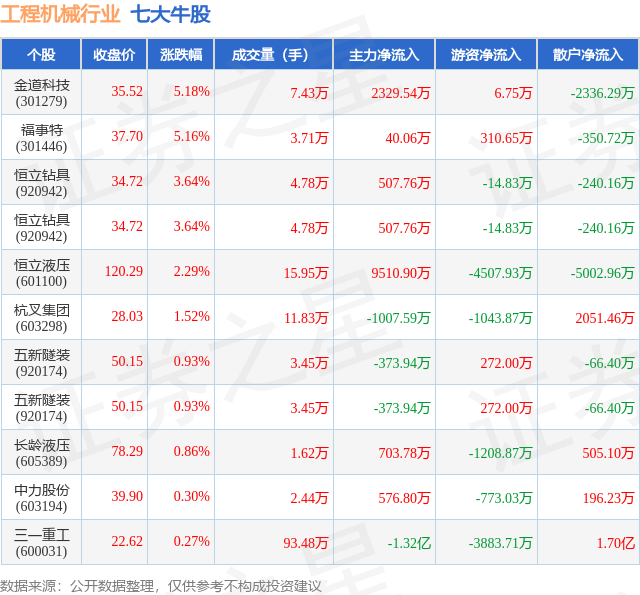The image size is (640, 595).
Task: Click the 收盘价 column header
Action: click(x=114, y=54)
